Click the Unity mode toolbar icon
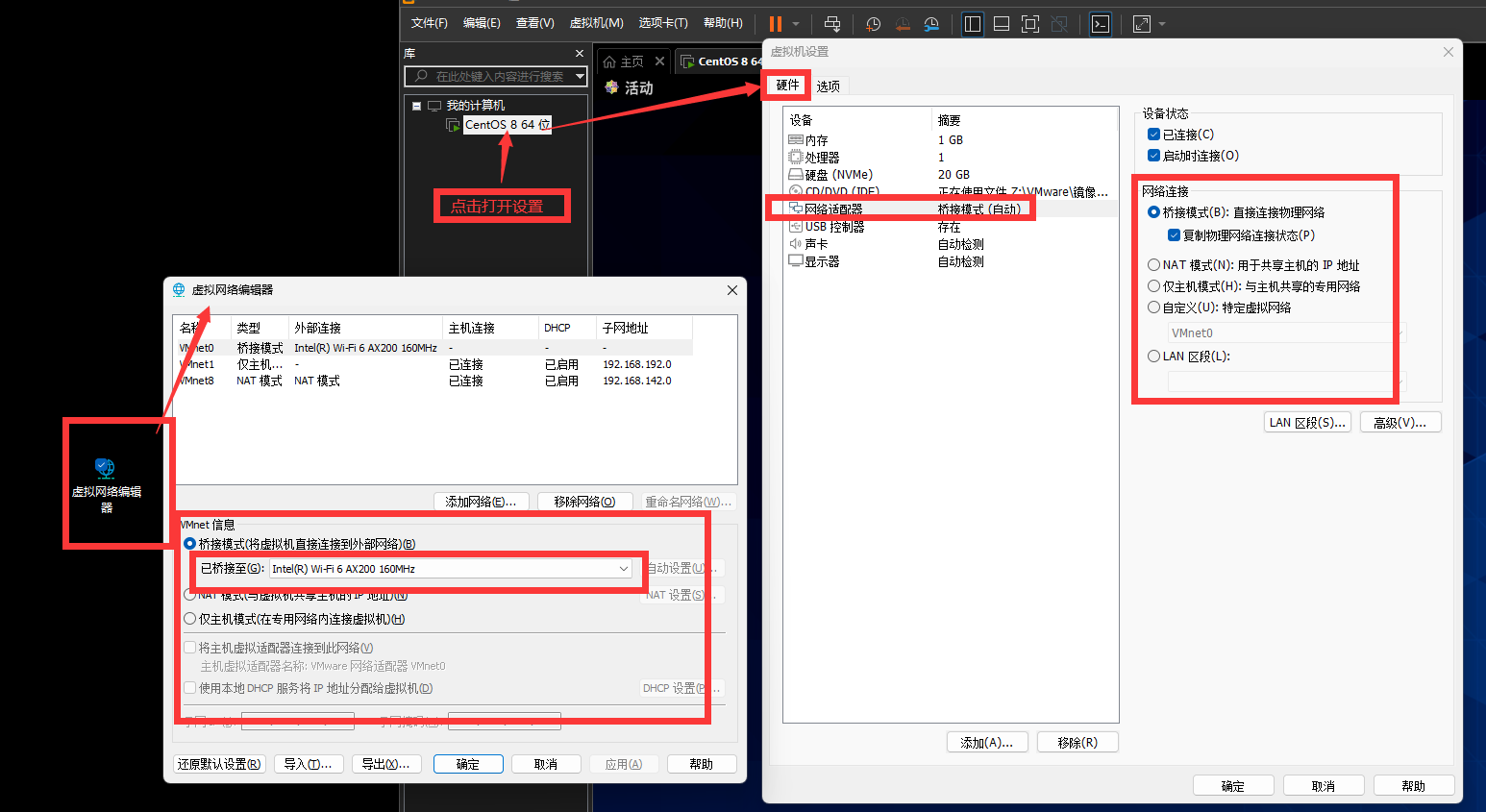Viewport: 1486px width, 812px height. [1059, 24]
